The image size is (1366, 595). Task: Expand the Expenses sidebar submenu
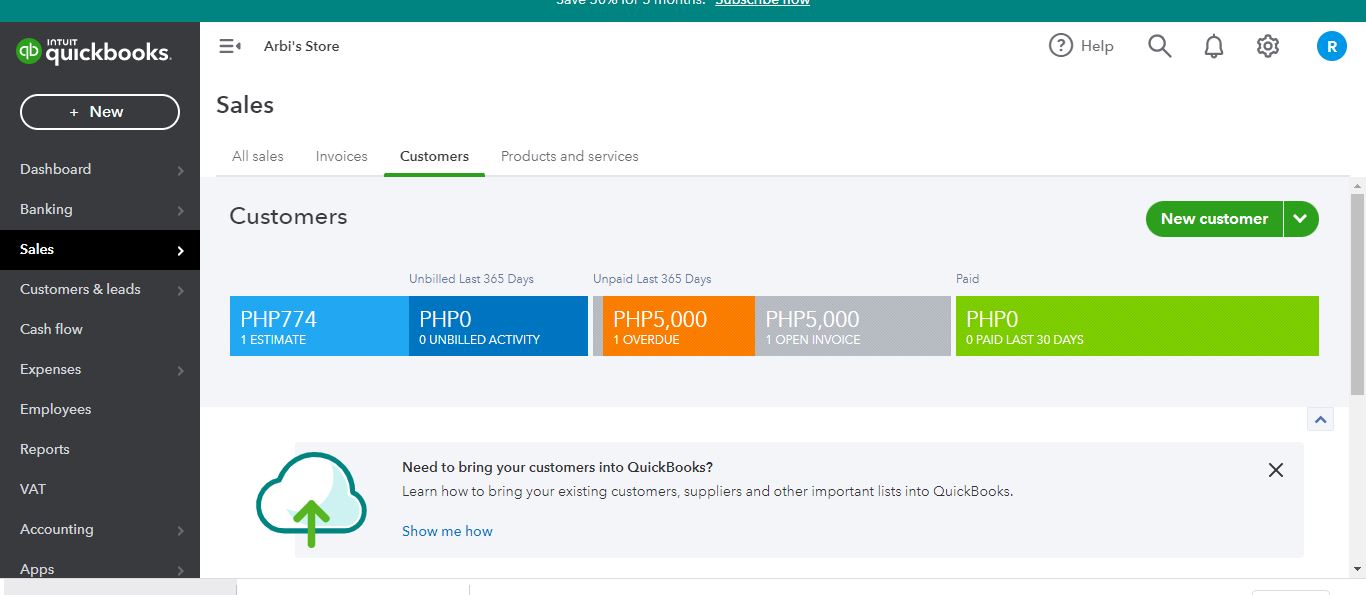coord(180,370)
